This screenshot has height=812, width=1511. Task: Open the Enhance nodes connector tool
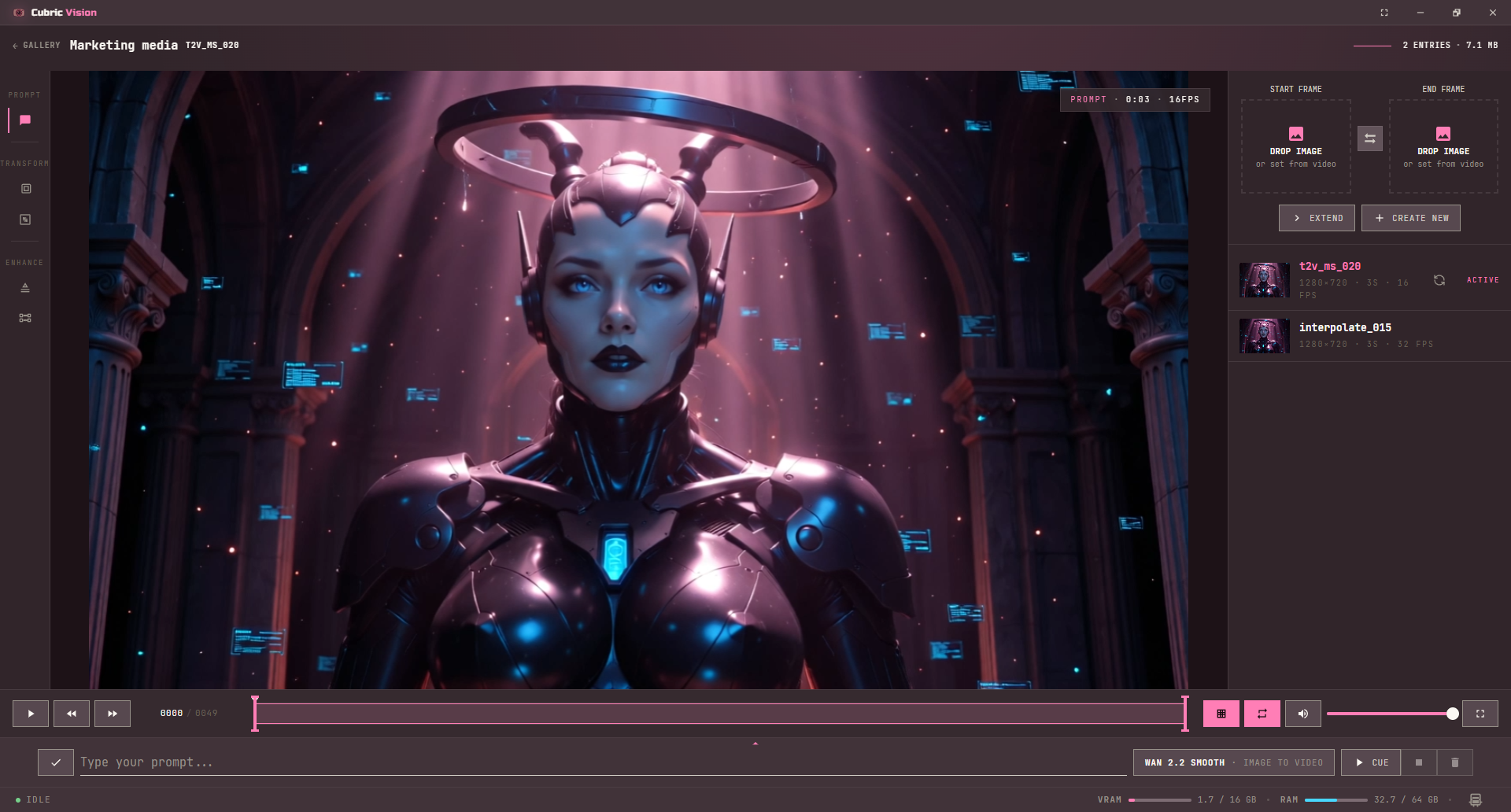click(25, 318)
